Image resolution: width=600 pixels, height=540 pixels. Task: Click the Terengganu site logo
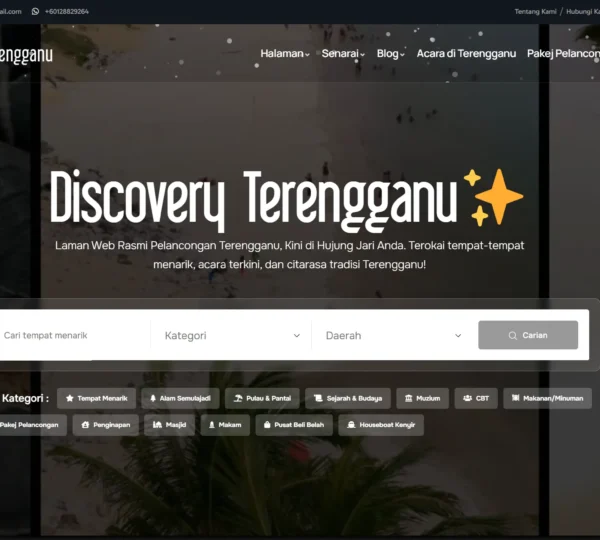(26, 56)
